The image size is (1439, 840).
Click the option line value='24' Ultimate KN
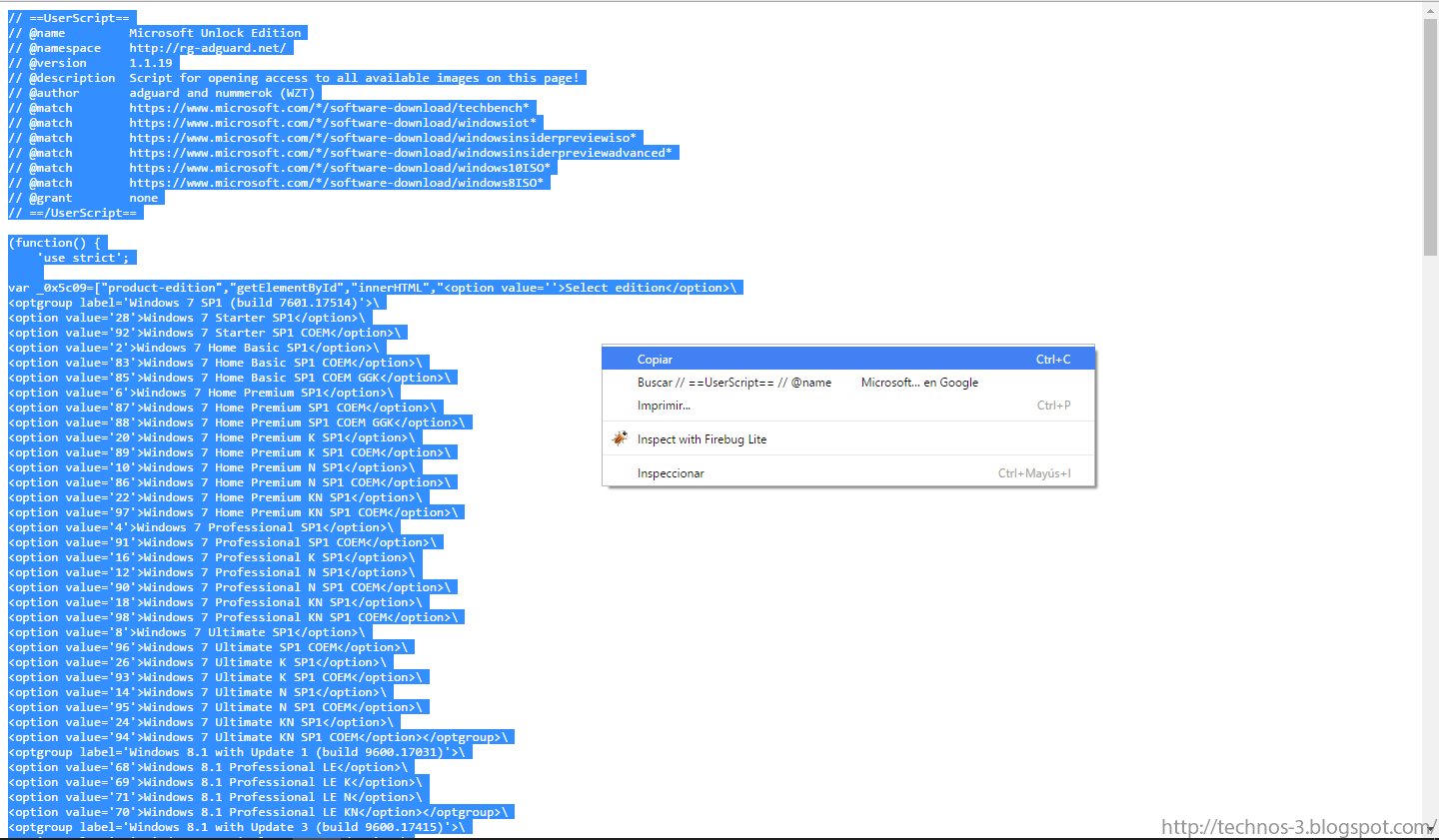201,722
